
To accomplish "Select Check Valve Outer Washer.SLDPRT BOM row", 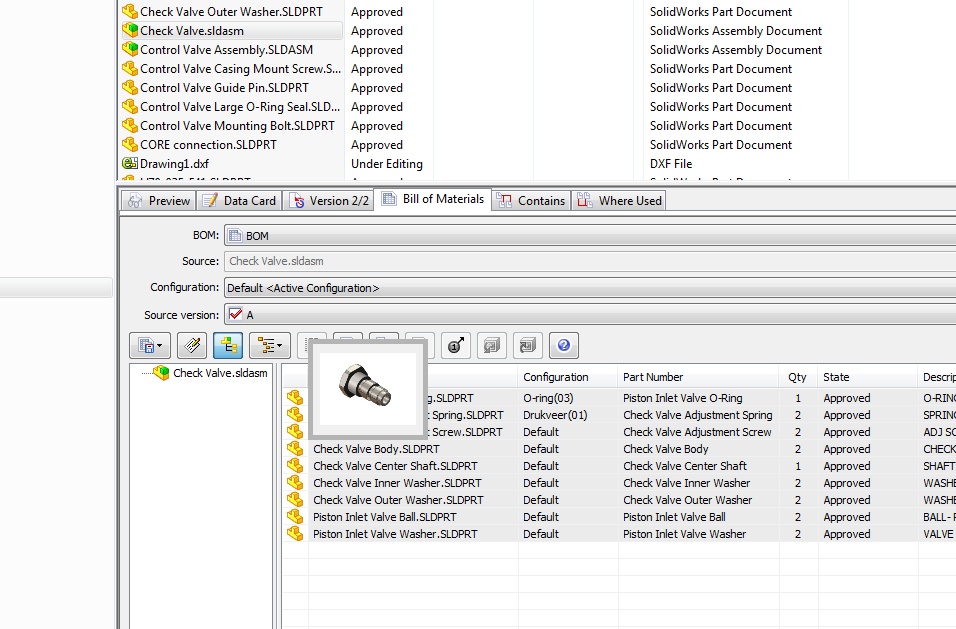I will (619, 500).
